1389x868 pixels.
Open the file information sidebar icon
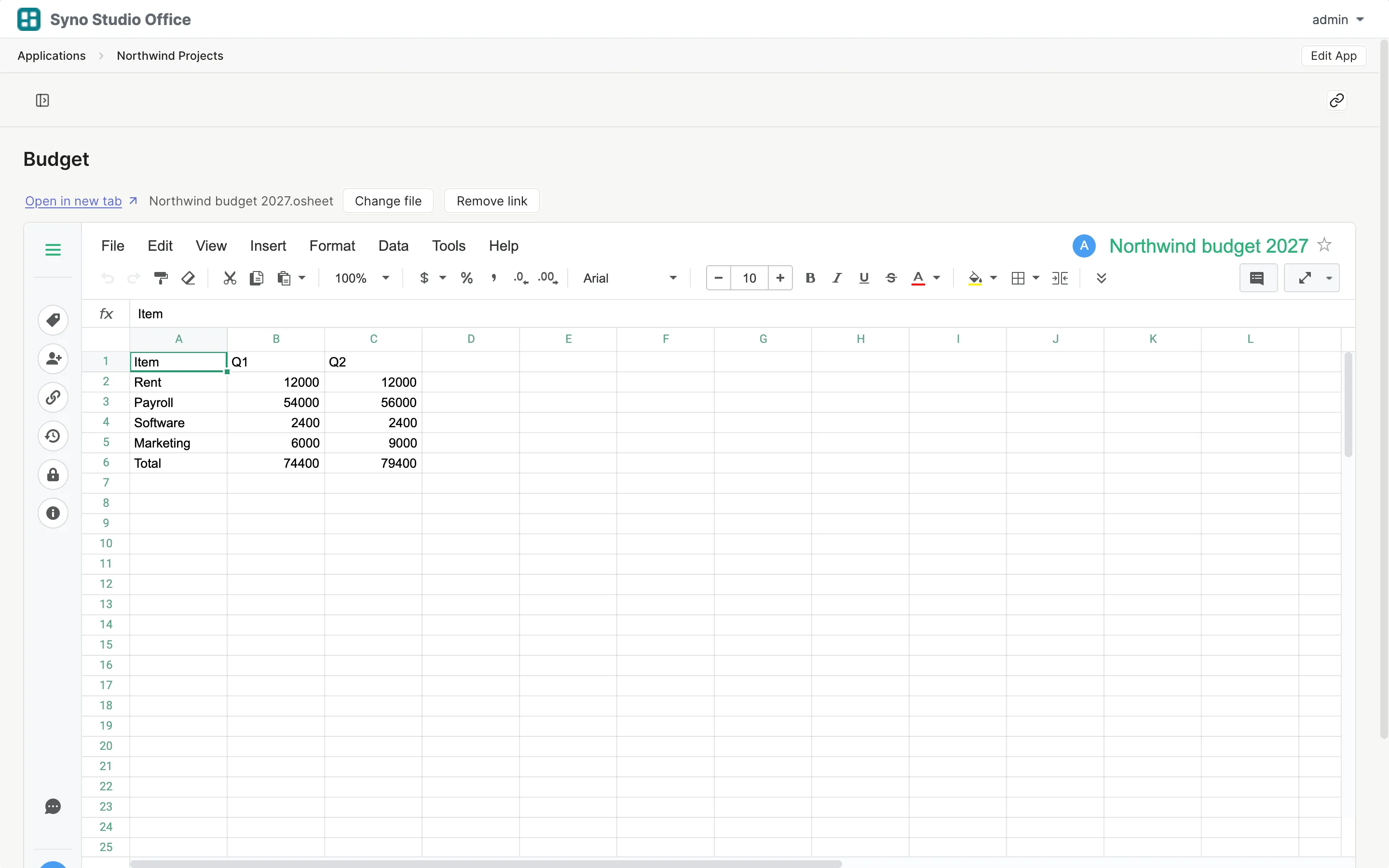tap(53, 513)
